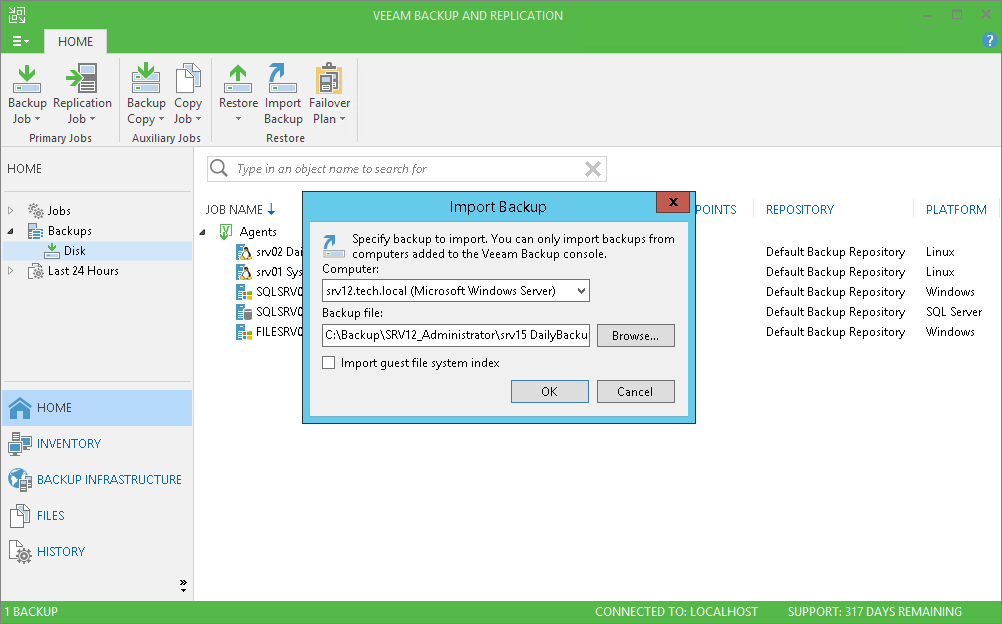Collapse the Backups tree node
Image resolution: width=1002 pixels, height=624 pixels.
(11, 231)
